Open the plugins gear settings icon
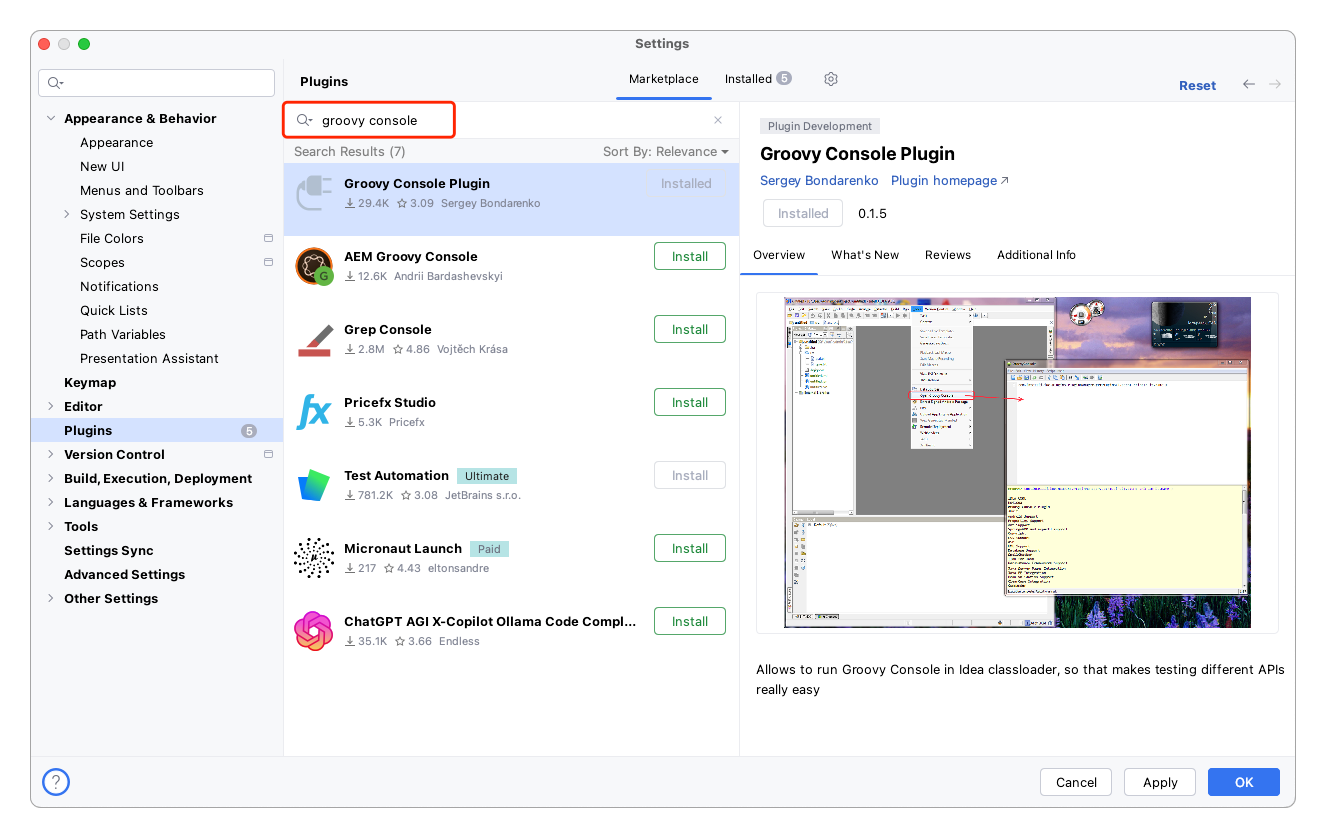 (x=830, y=79)
